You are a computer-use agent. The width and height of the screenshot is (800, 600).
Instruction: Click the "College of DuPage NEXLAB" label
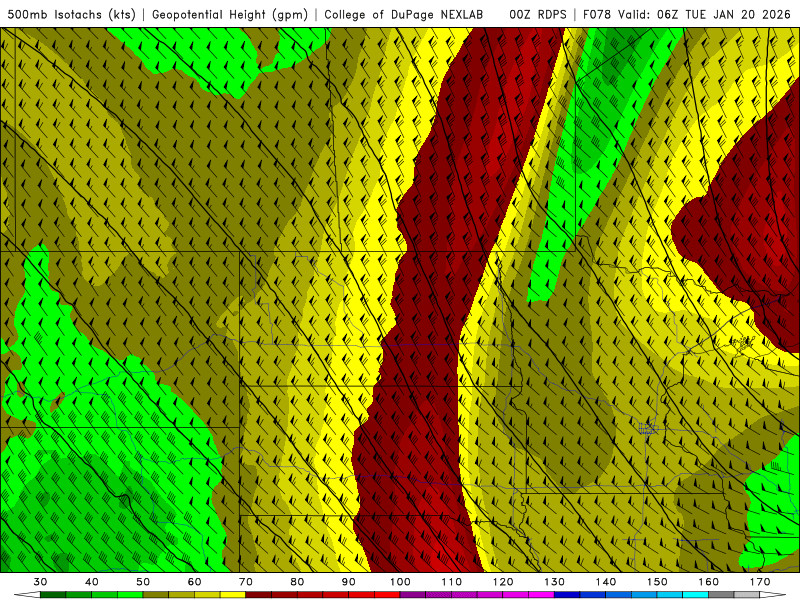[x=404, y=14]
